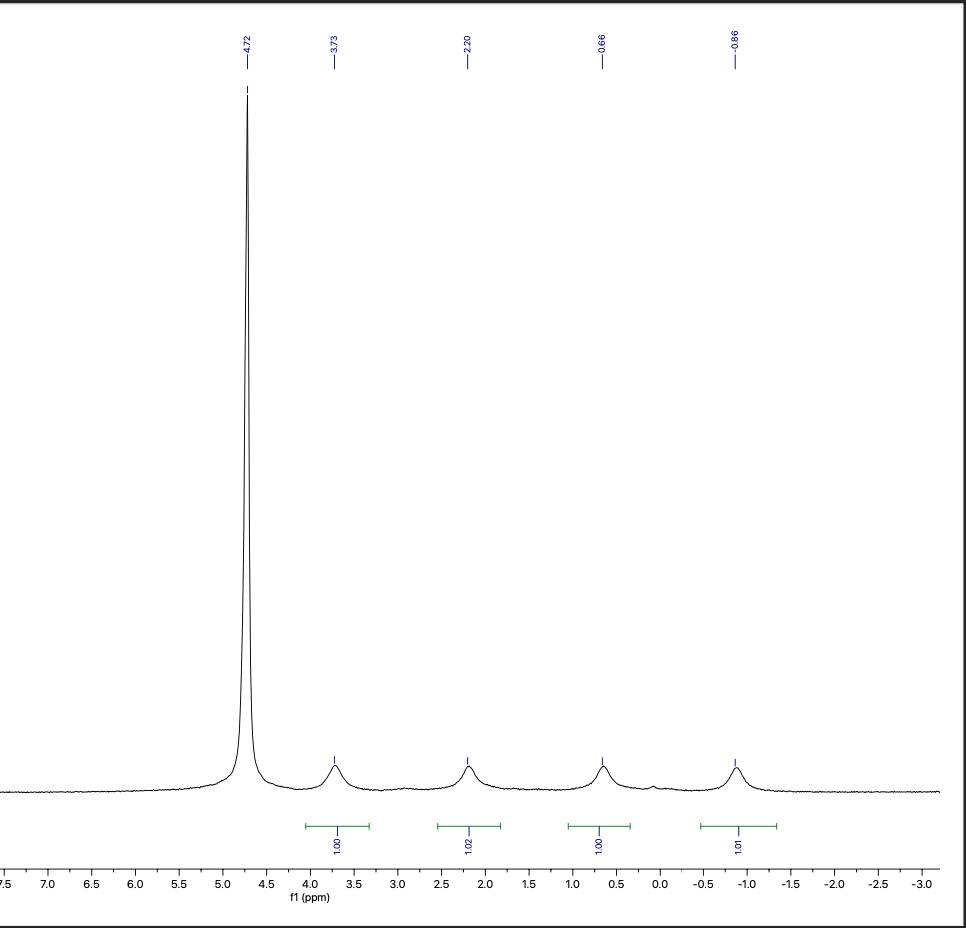Select the -0.86 ppm peak label
This screenshot has width=966, height=928.
tap(735, 42)
